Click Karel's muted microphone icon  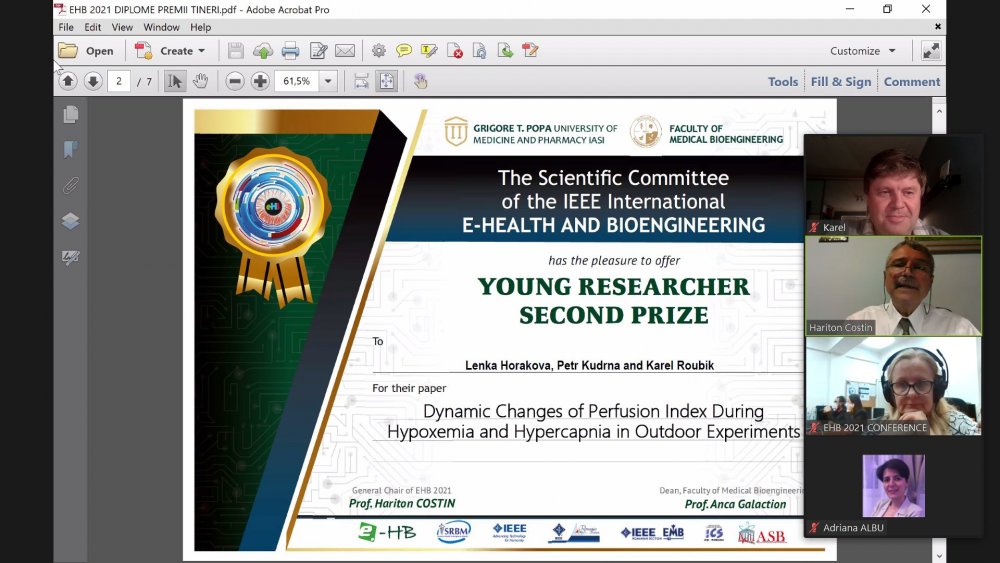point(814,228)
